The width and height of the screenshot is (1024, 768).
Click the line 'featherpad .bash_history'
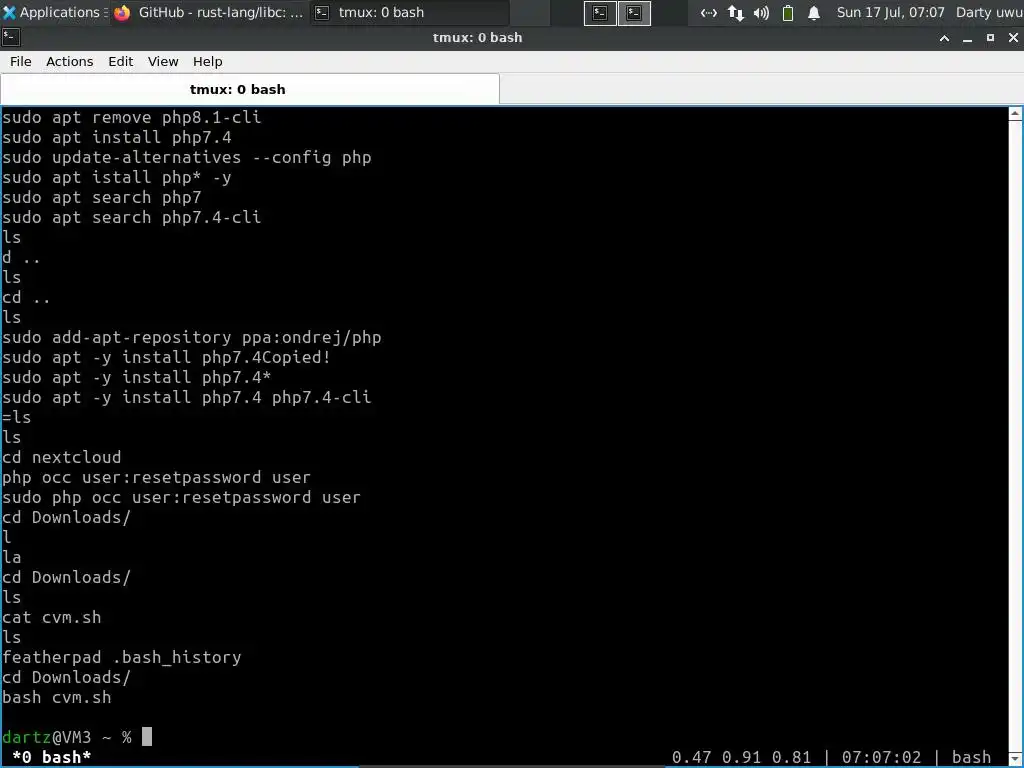pos(121,658)
